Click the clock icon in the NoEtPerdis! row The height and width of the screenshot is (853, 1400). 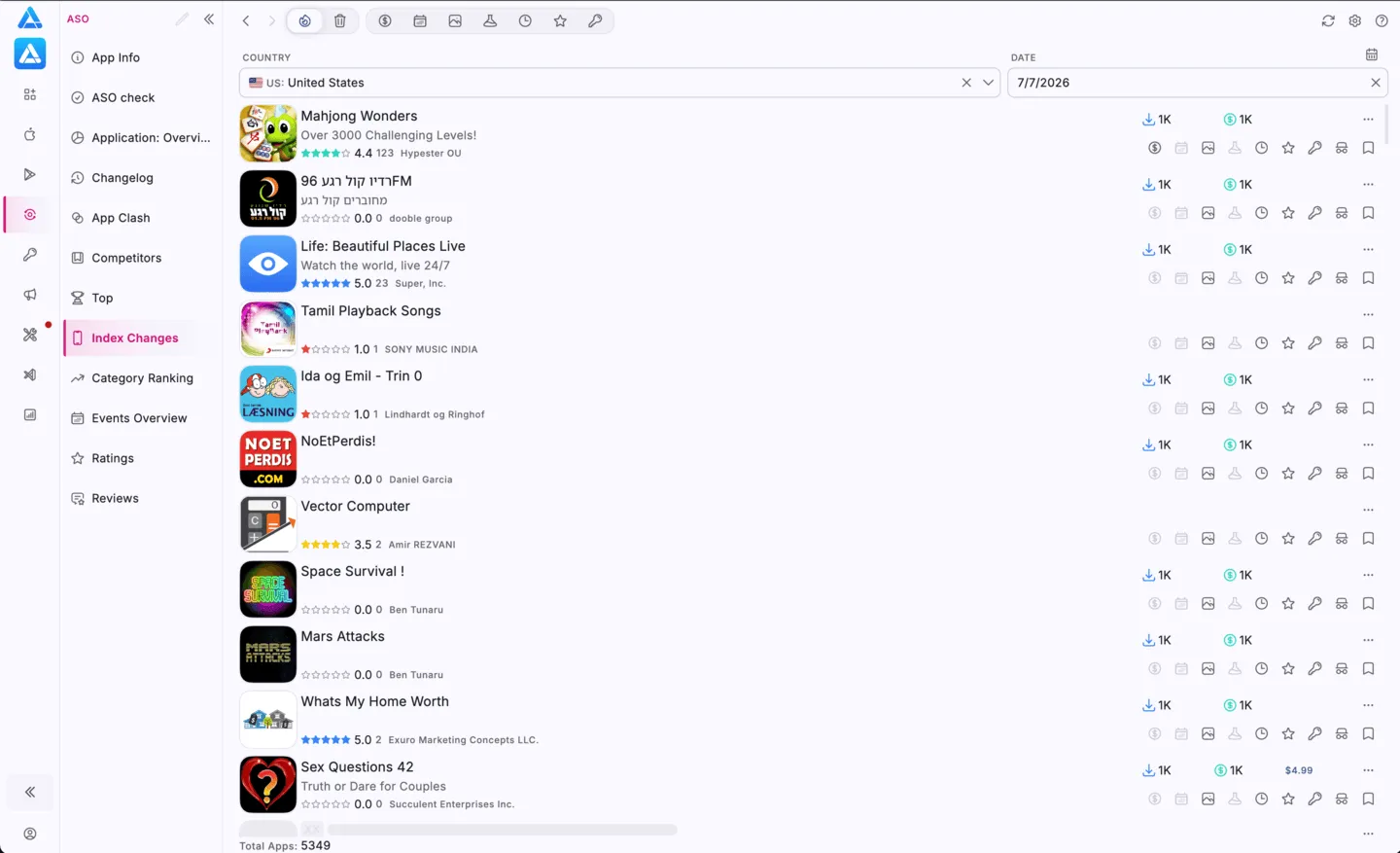point(1261,474)
